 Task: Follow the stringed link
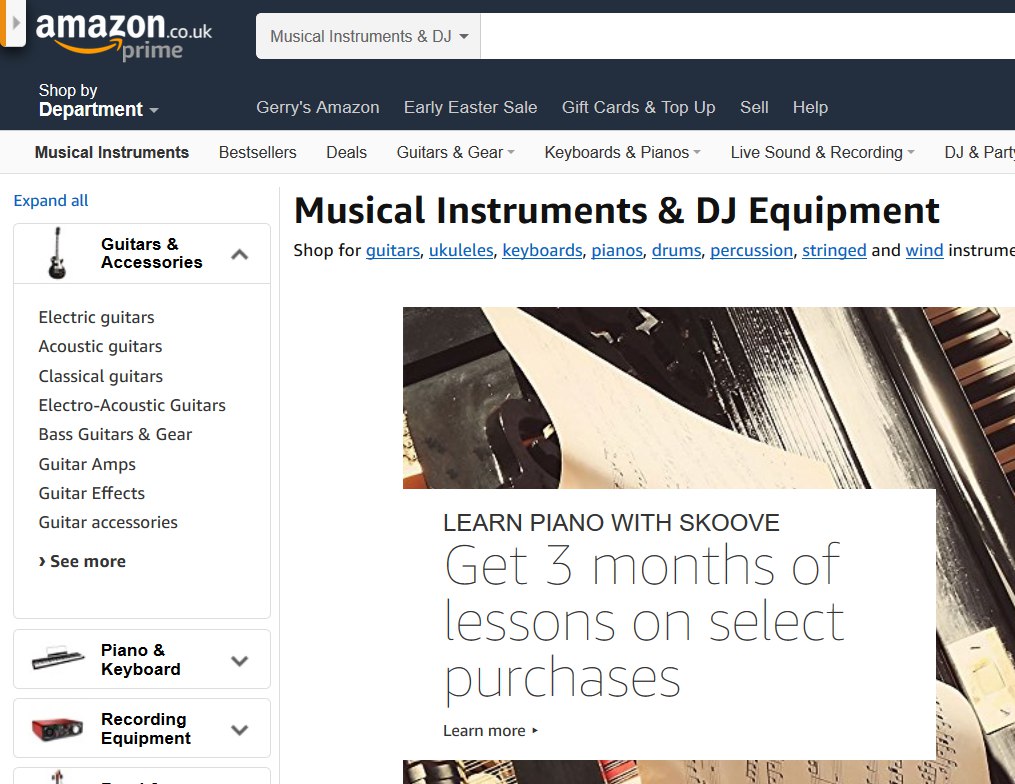coord(834,251)
